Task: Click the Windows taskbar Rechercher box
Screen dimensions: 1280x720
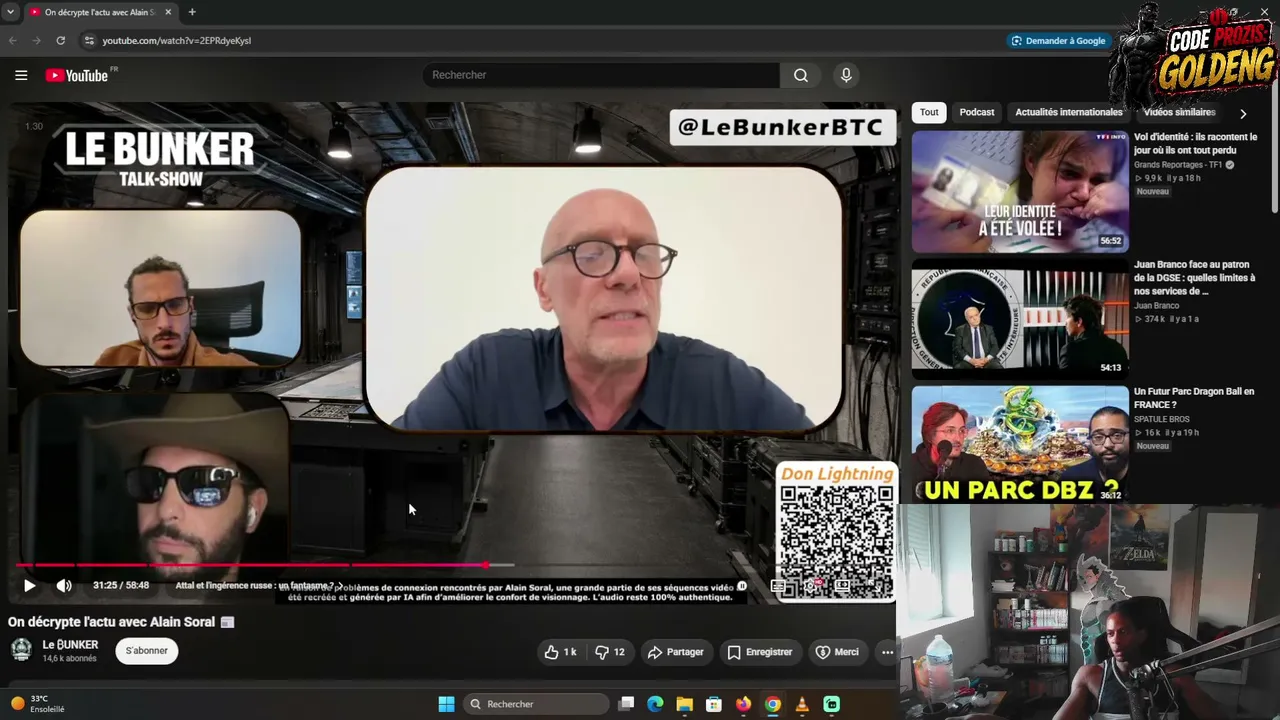Action: [538, 704]
